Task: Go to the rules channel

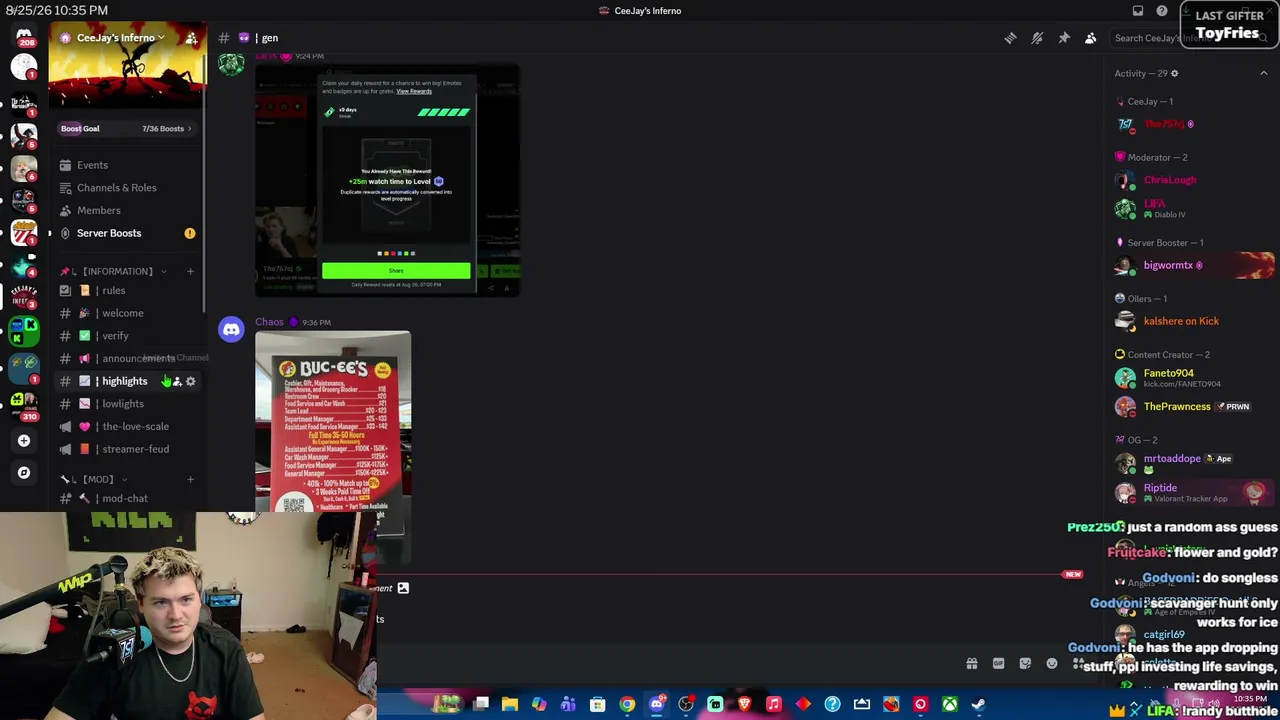Action: [126, 291]
